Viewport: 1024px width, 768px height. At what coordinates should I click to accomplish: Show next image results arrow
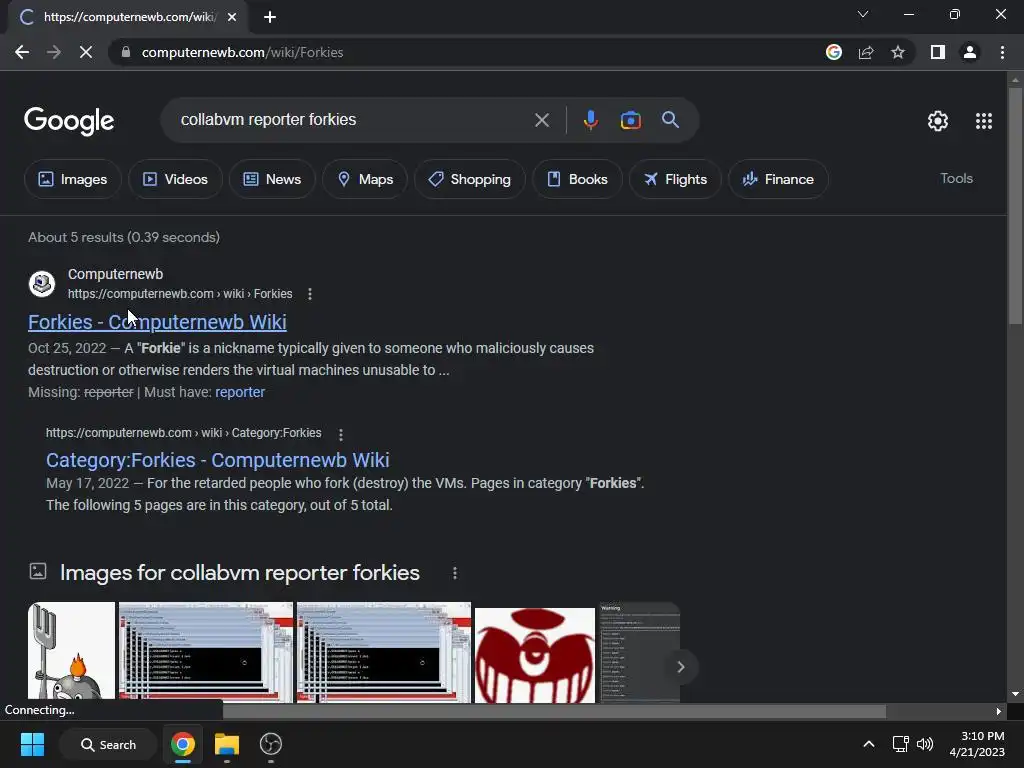pos(680,667)
